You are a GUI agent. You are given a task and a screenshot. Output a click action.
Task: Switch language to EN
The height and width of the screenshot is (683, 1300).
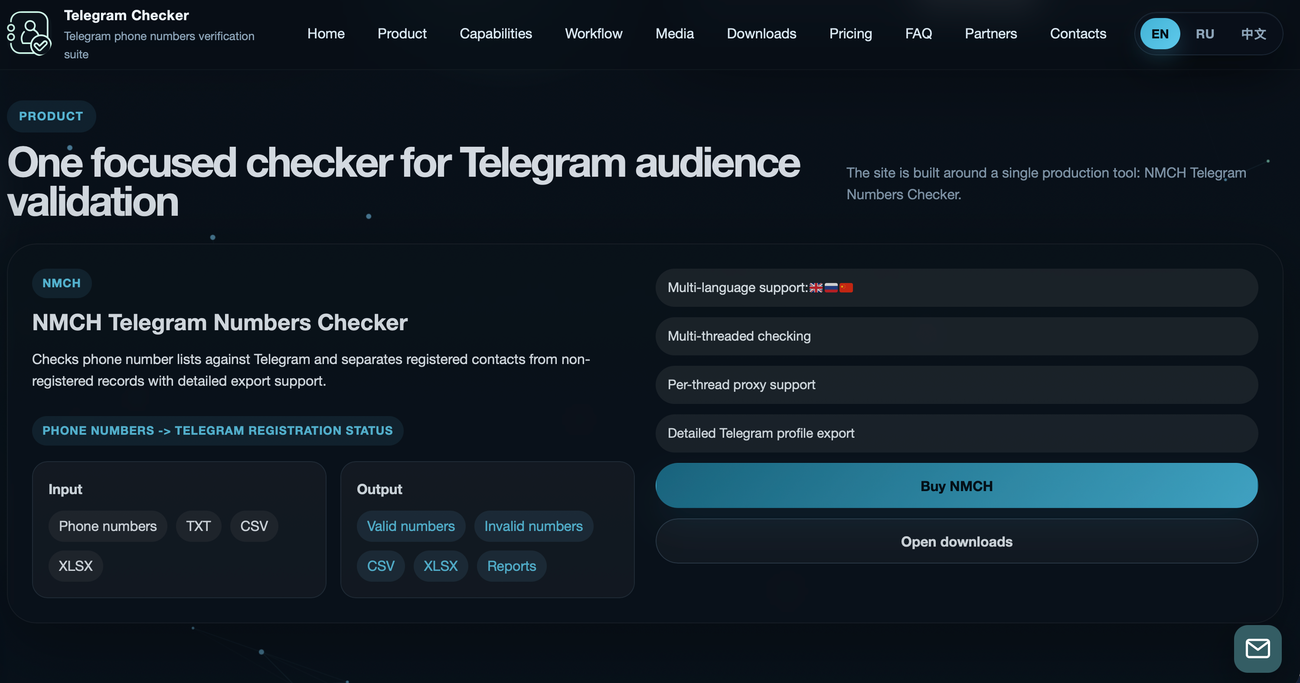tap(1160, 34)
